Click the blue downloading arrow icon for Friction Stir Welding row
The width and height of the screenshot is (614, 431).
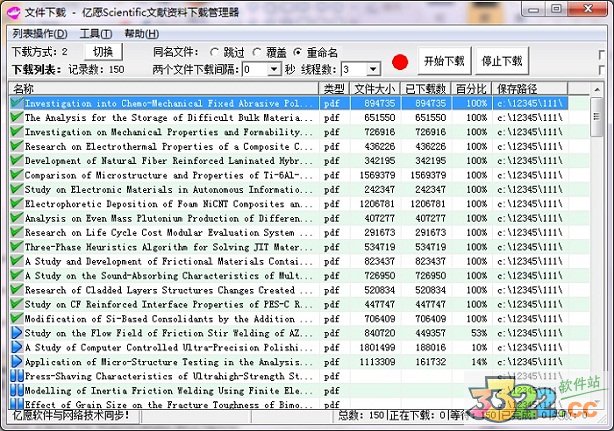tap(17, 333)
